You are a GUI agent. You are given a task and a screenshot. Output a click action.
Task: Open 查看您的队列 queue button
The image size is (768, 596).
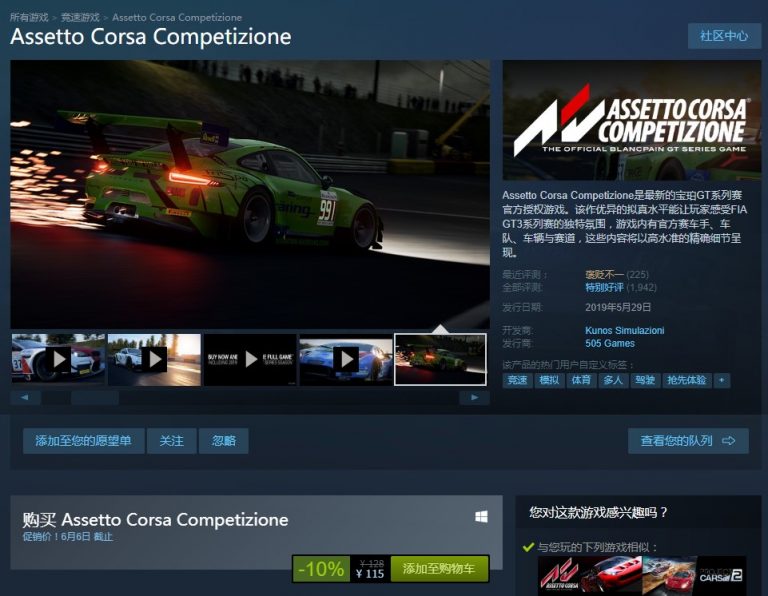[x=688, y=441]
